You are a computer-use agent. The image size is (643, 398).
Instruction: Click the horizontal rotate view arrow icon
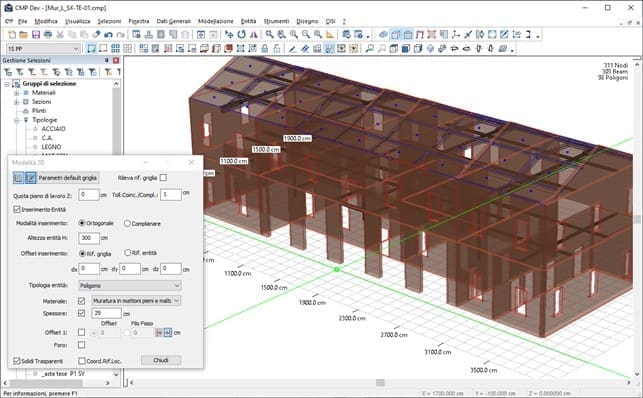pos(454,49)
